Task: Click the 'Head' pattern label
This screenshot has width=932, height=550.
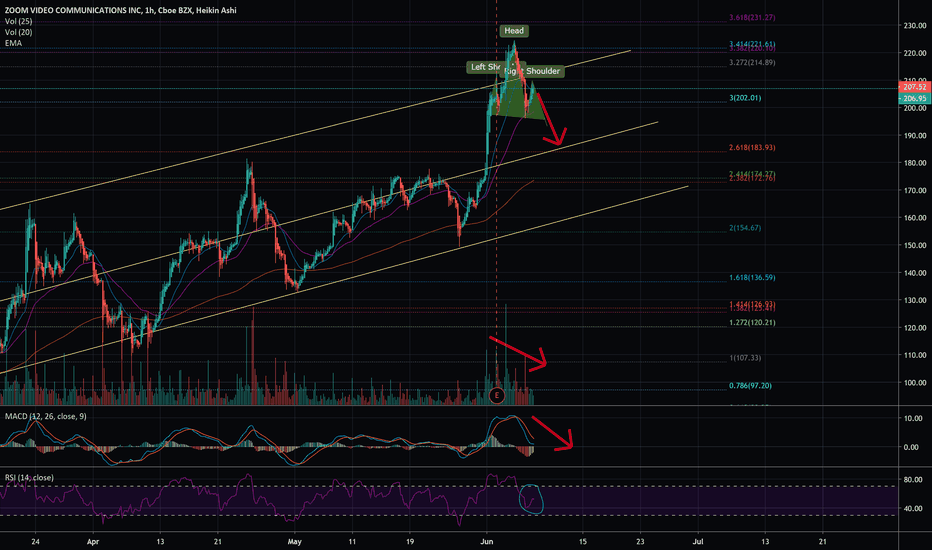Action: pos(514,31)
